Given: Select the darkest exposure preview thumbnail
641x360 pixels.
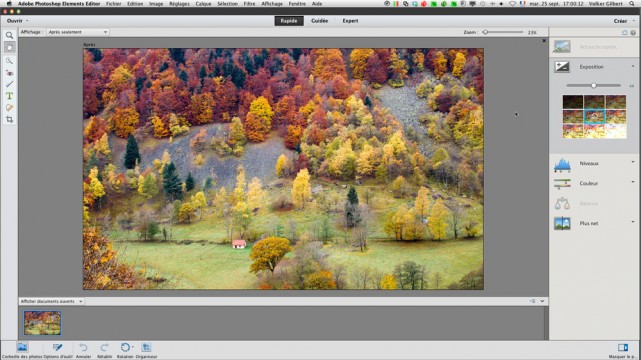Looking at the screenshot, I should 573,101.
